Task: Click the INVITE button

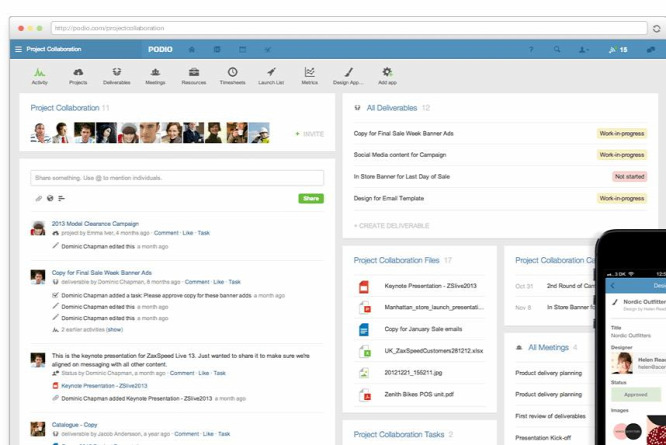Action: click(310, 134)
